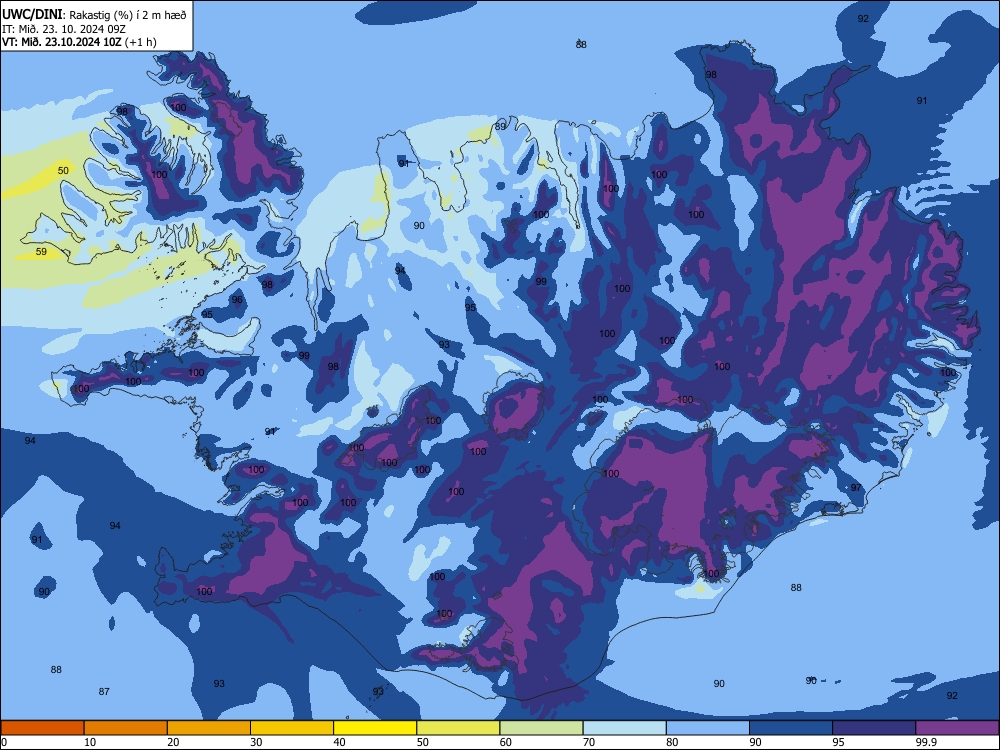Click the 'VT: Mið. 23.10.2024 10Z (+1 h)' line

[79, 42]
